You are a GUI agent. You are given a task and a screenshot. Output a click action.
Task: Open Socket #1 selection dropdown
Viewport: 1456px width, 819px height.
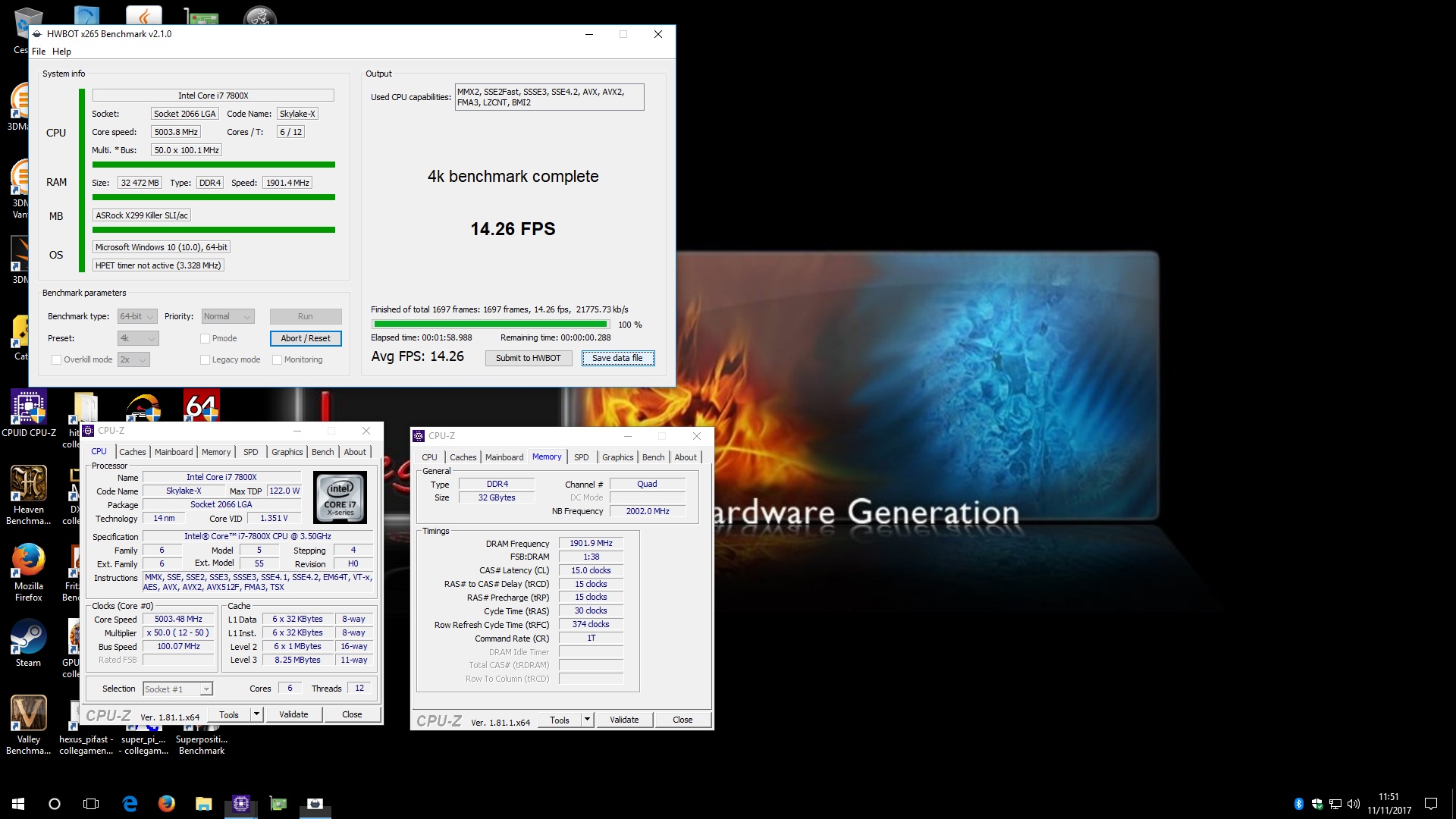tap(178, 689)
